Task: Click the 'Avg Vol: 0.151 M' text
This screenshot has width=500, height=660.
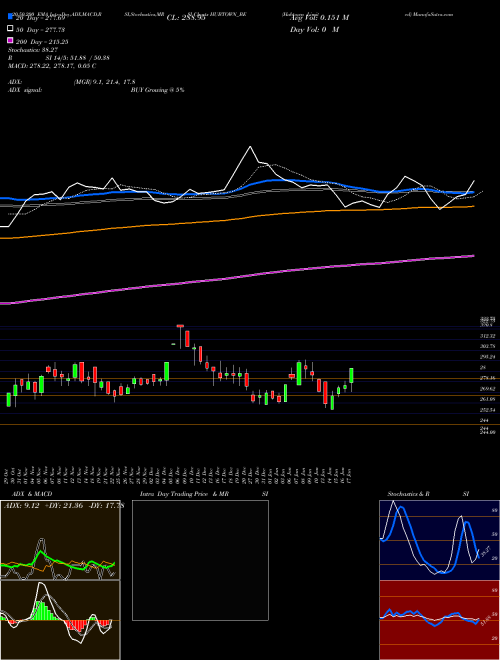Action: (x=319, y=18)
